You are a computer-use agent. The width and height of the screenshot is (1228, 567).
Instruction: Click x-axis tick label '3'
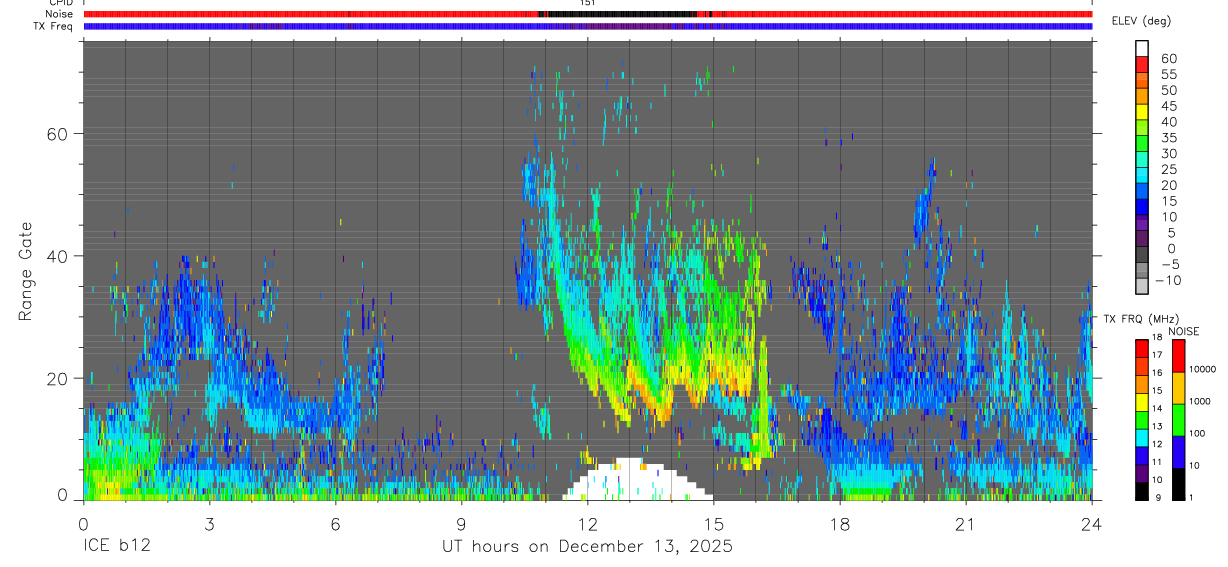[209, 524]
